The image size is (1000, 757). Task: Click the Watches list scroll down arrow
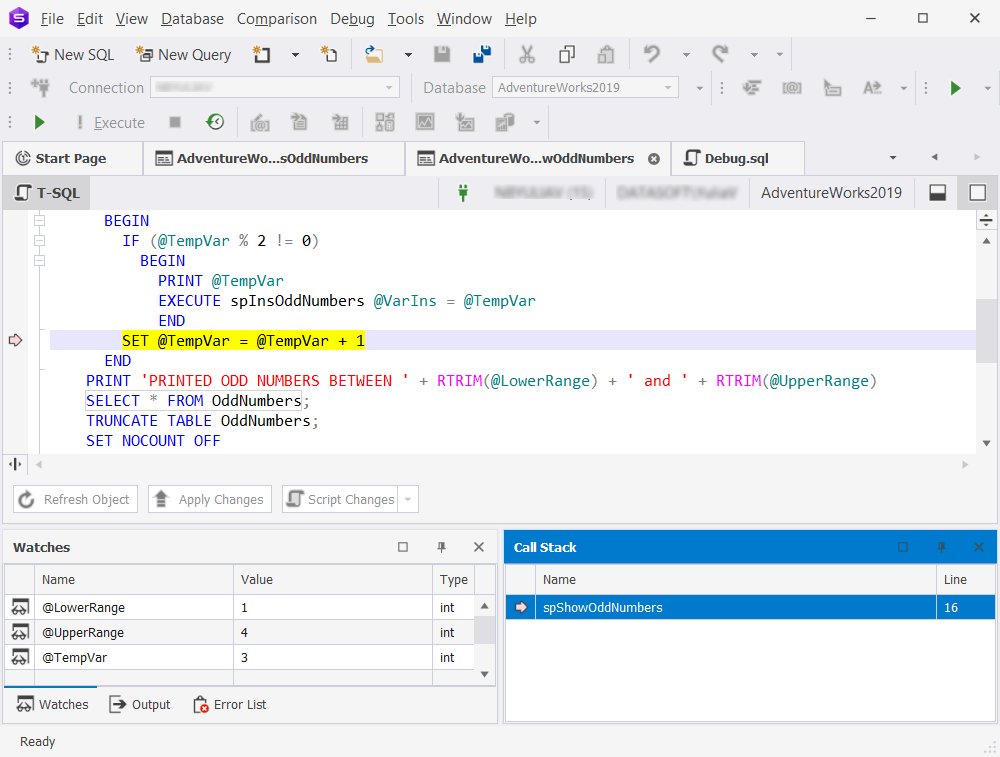click(x=485, y=674)
